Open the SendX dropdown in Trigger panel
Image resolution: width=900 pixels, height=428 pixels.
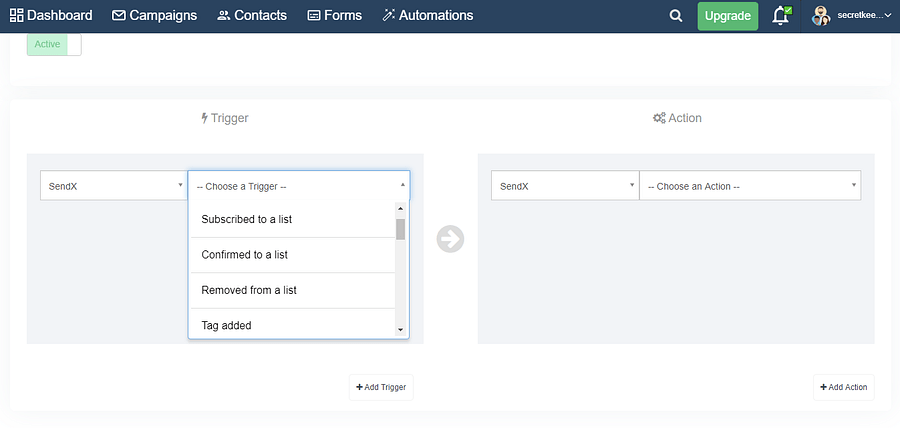point(113,186)
